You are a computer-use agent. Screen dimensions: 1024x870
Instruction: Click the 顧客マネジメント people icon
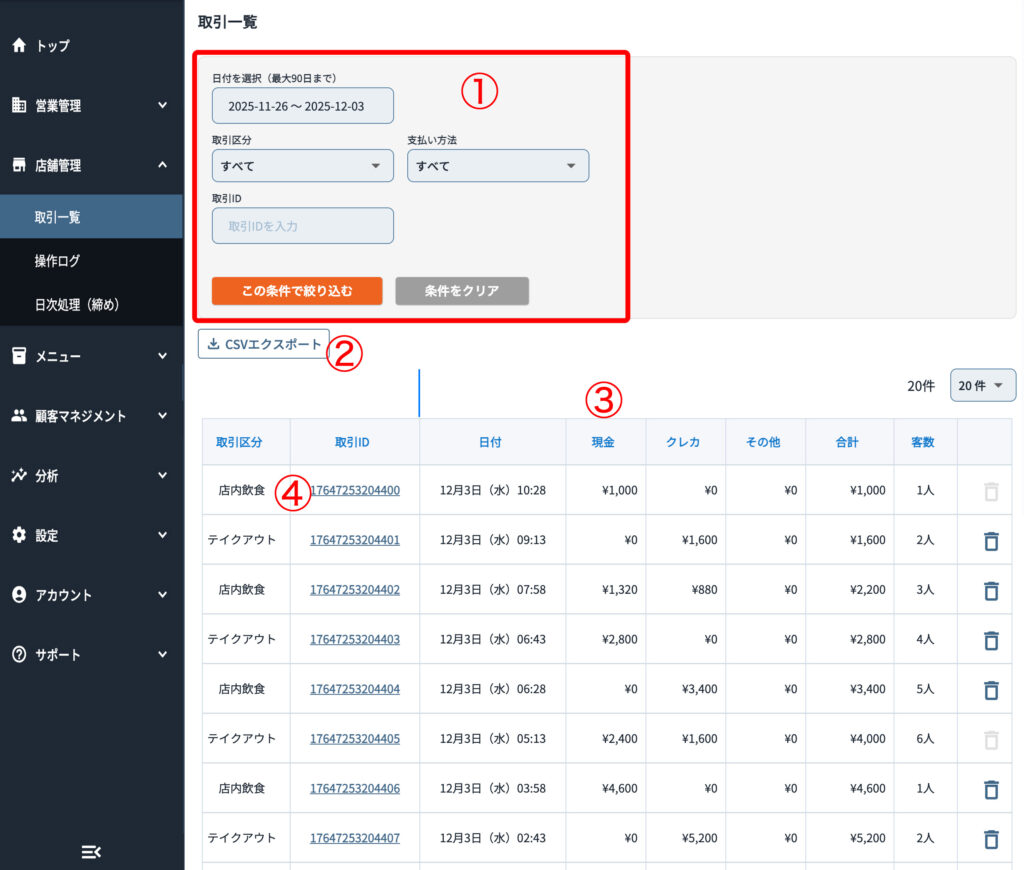(x=18, y=416)
